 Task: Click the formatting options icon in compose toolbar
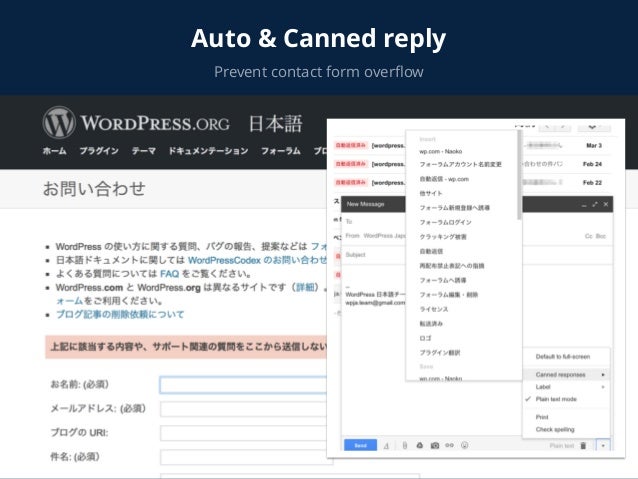point(387,446)
